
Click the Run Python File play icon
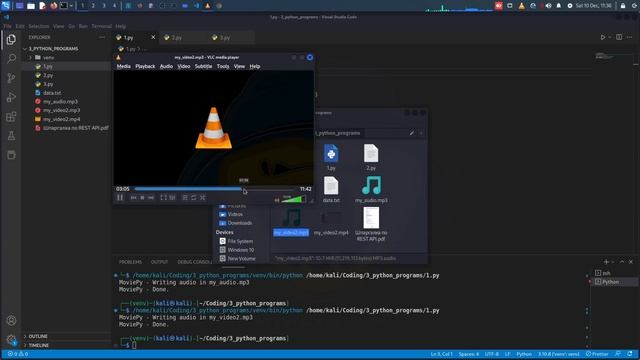(x=602, y=37)
